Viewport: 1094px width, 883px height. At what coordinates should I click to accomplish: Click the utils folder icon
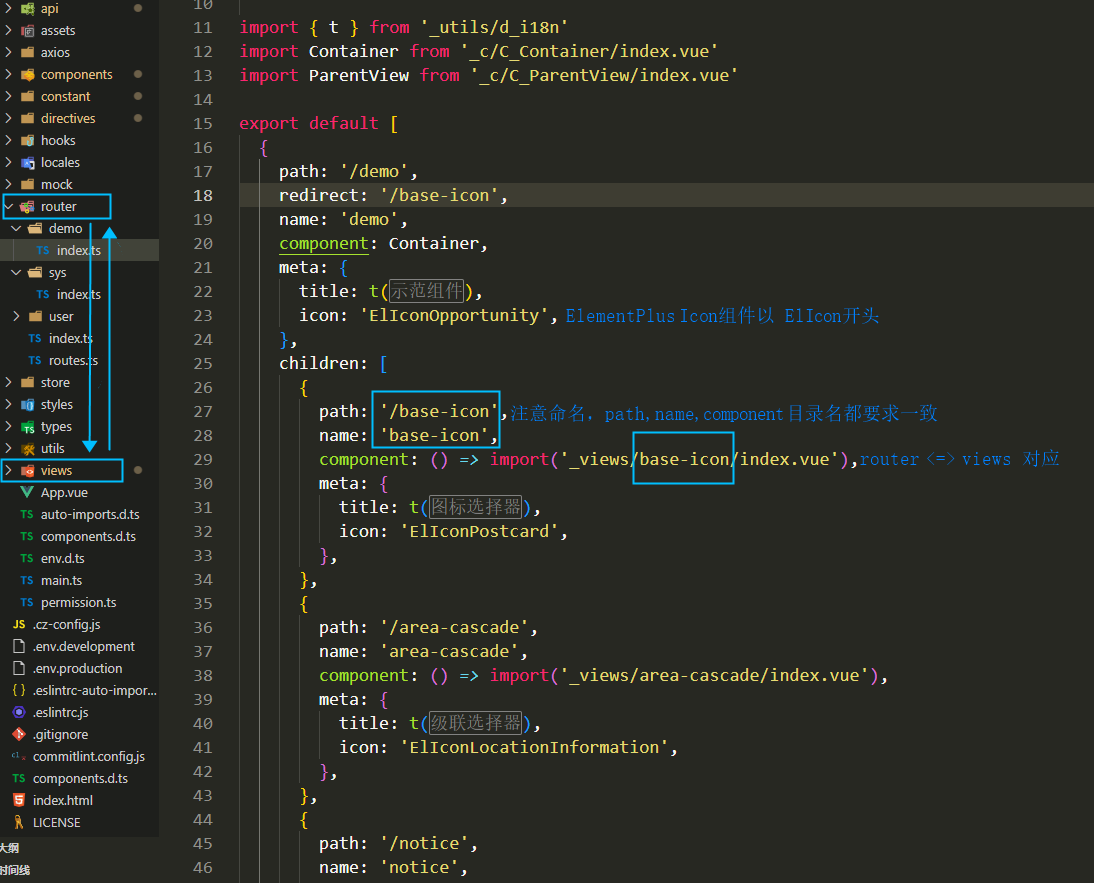click(x=28, y=448)
